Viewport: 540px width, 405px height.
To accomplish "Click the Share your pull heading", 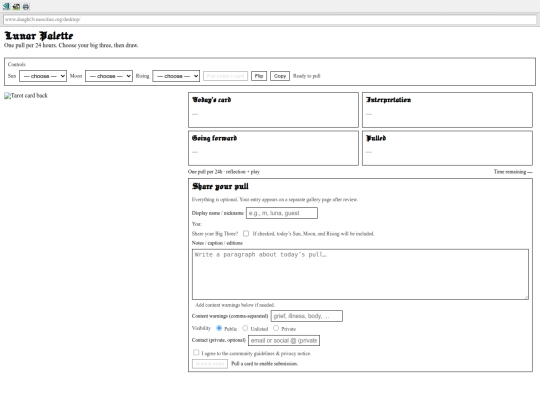I will coord(220,186).
